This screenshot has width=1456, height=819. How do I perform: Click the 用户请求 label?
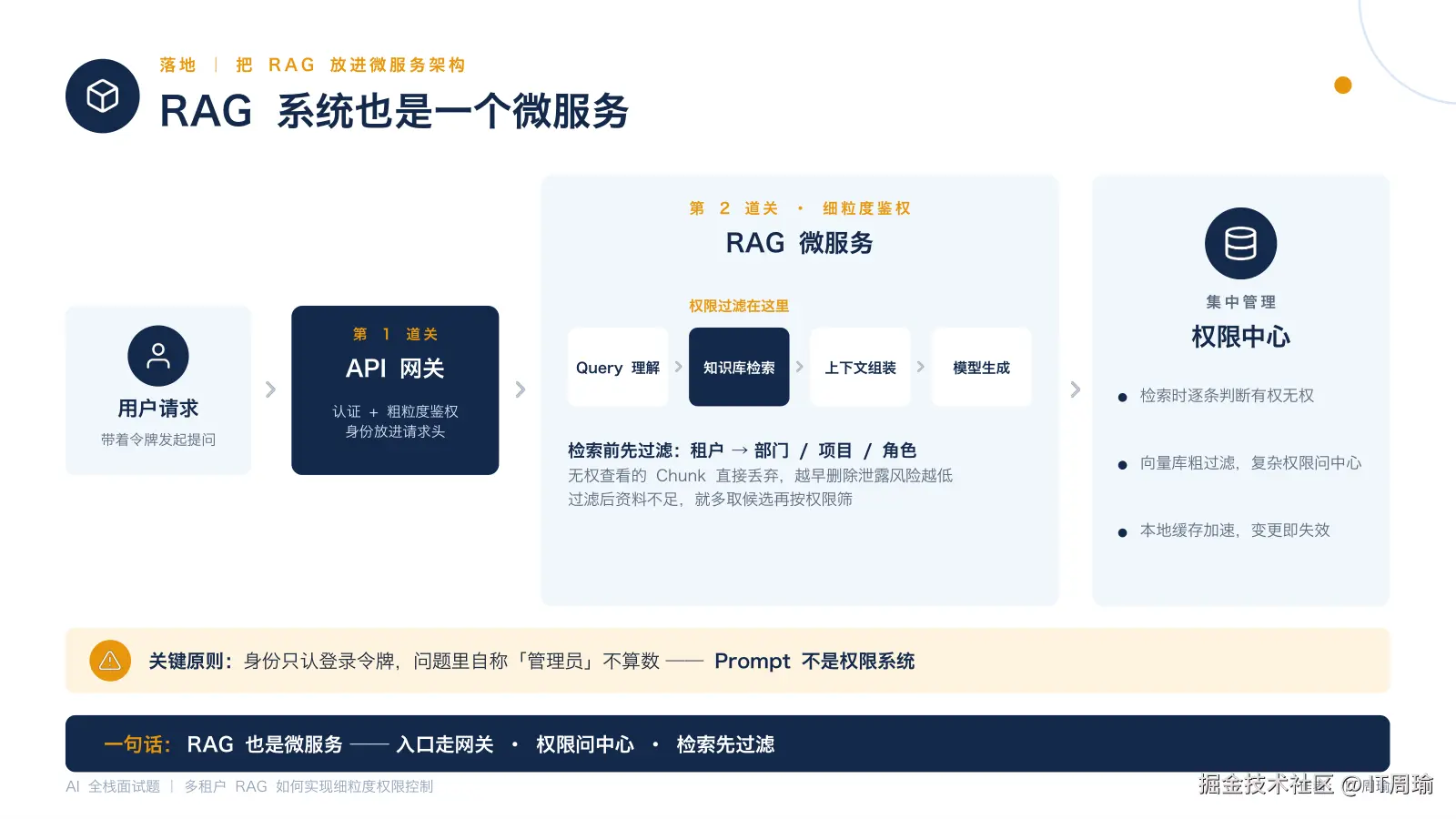click(158, 409)
